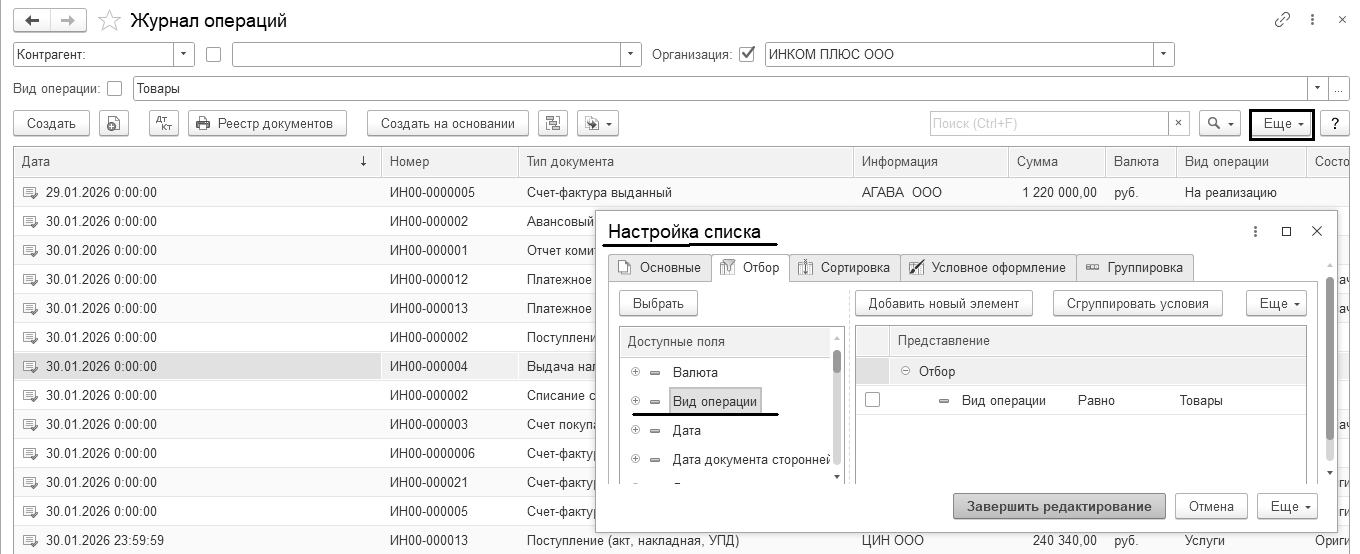This screenshot has width=1360, height=554.
Task: Click the ellipsis button at the Вид операции field
Action: pos(1338,88)
